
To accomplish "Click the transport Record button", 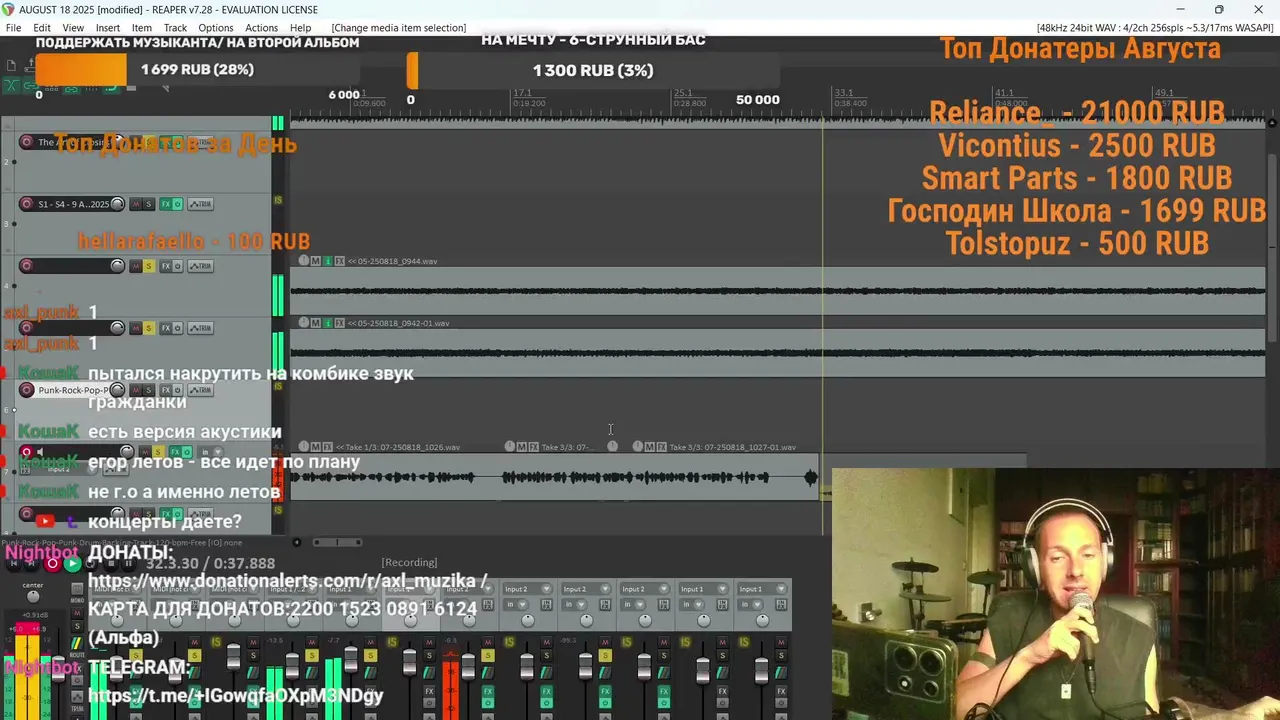I will click(x=52, y=563).
